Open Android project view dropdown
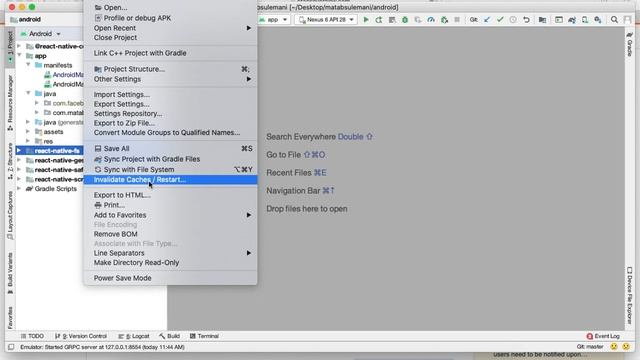This screenshot has width=640, height=360. [x=41, y=33]
